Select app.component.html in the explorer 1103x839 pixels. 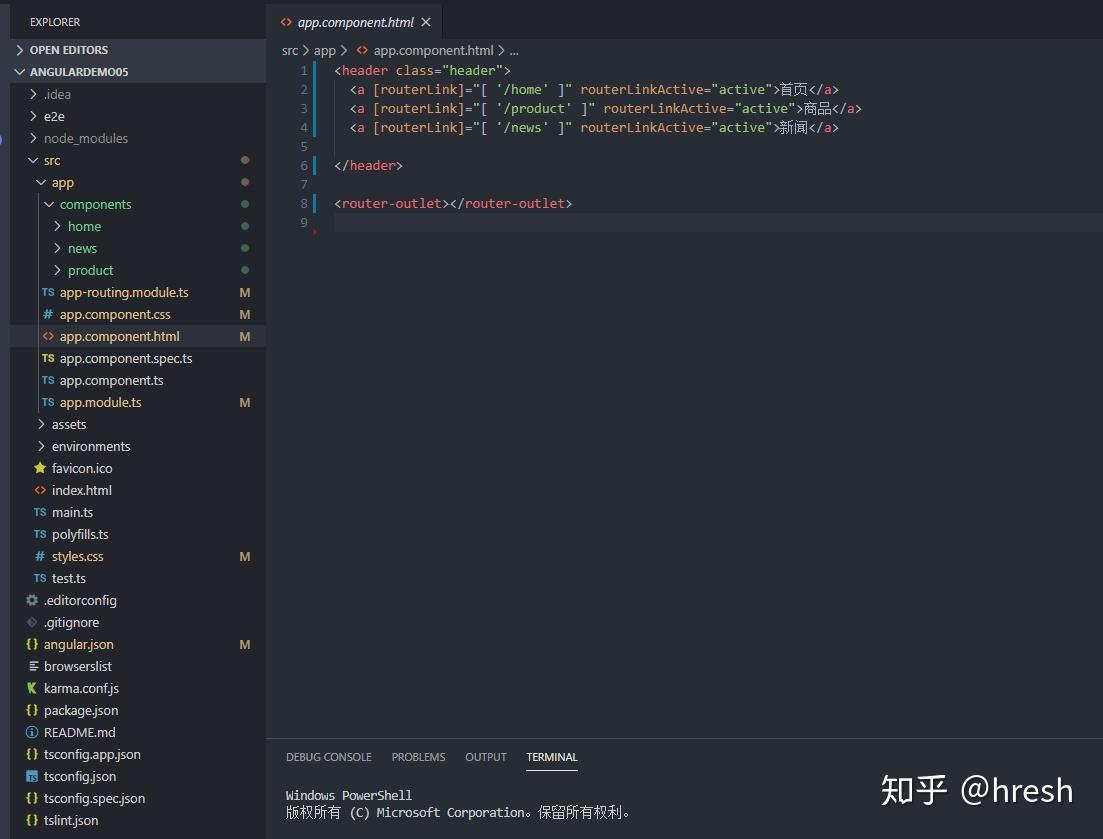click(138, 336)
